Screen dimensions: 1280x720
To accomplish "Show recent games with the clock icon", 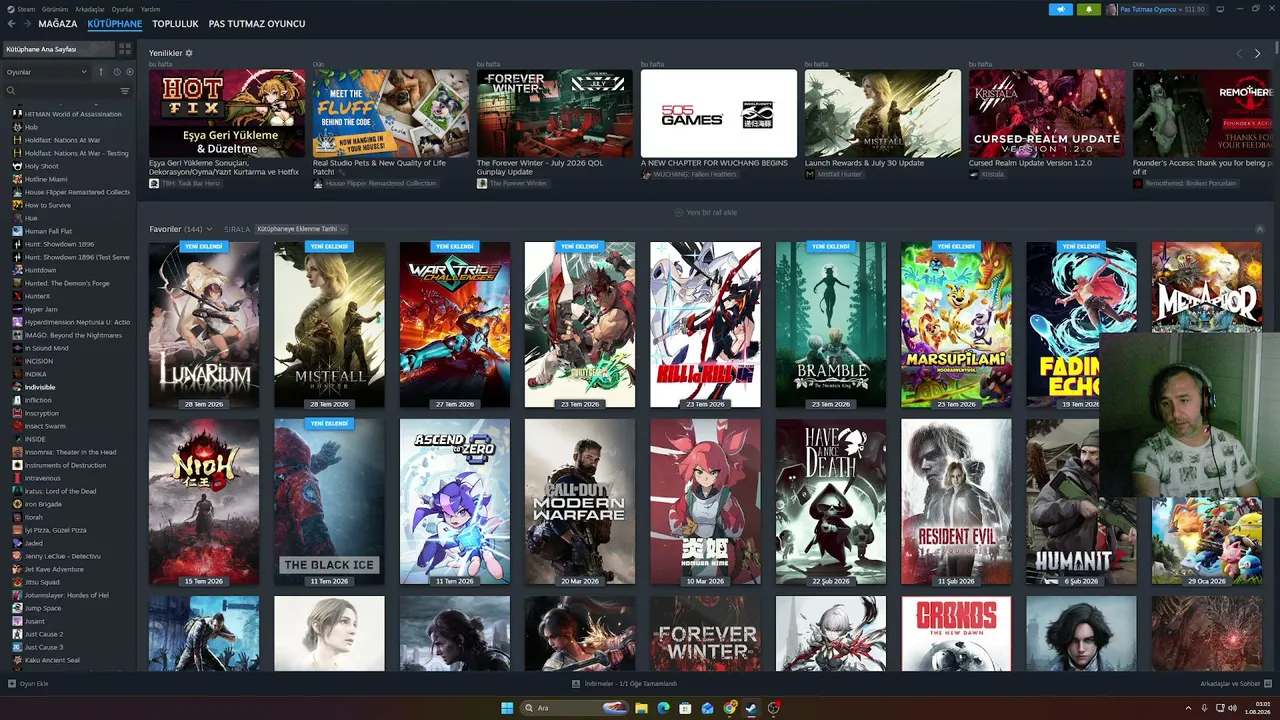I will 117,72.
